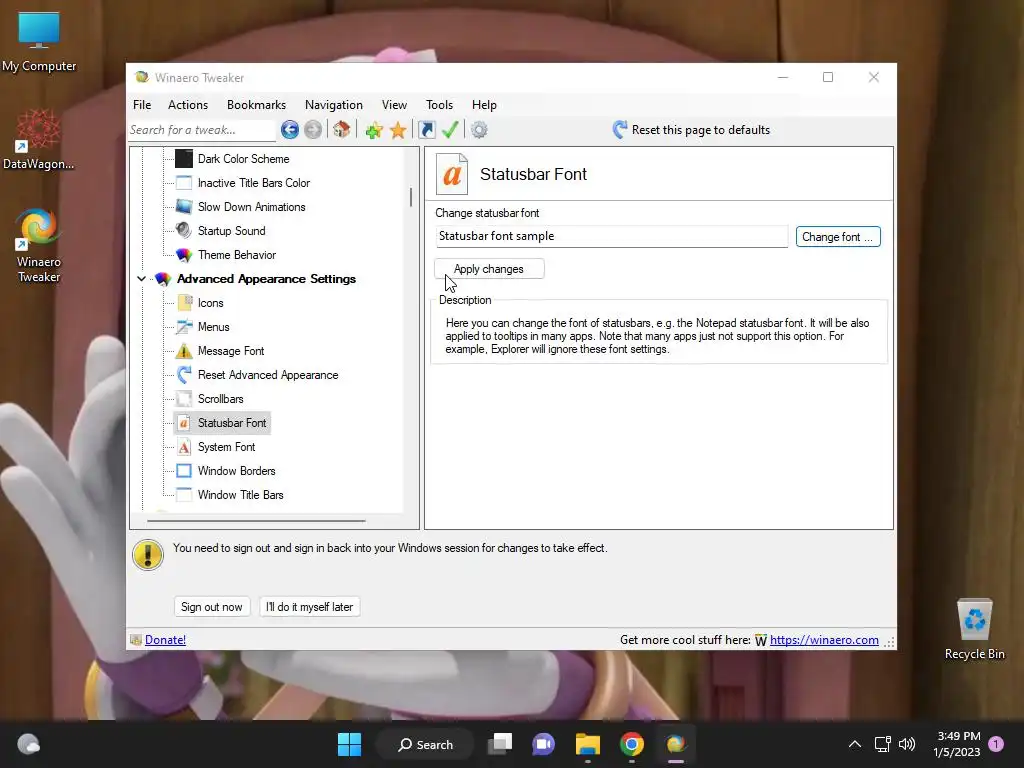Click the export shortcut arrow toolbar icon

(x=426, y=130)
